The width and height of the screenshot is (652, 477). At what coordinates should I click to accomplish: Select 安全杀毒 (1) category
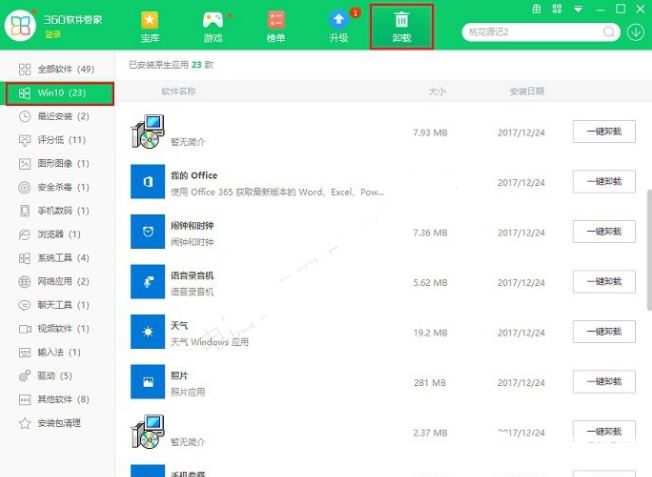pos(57,187)
